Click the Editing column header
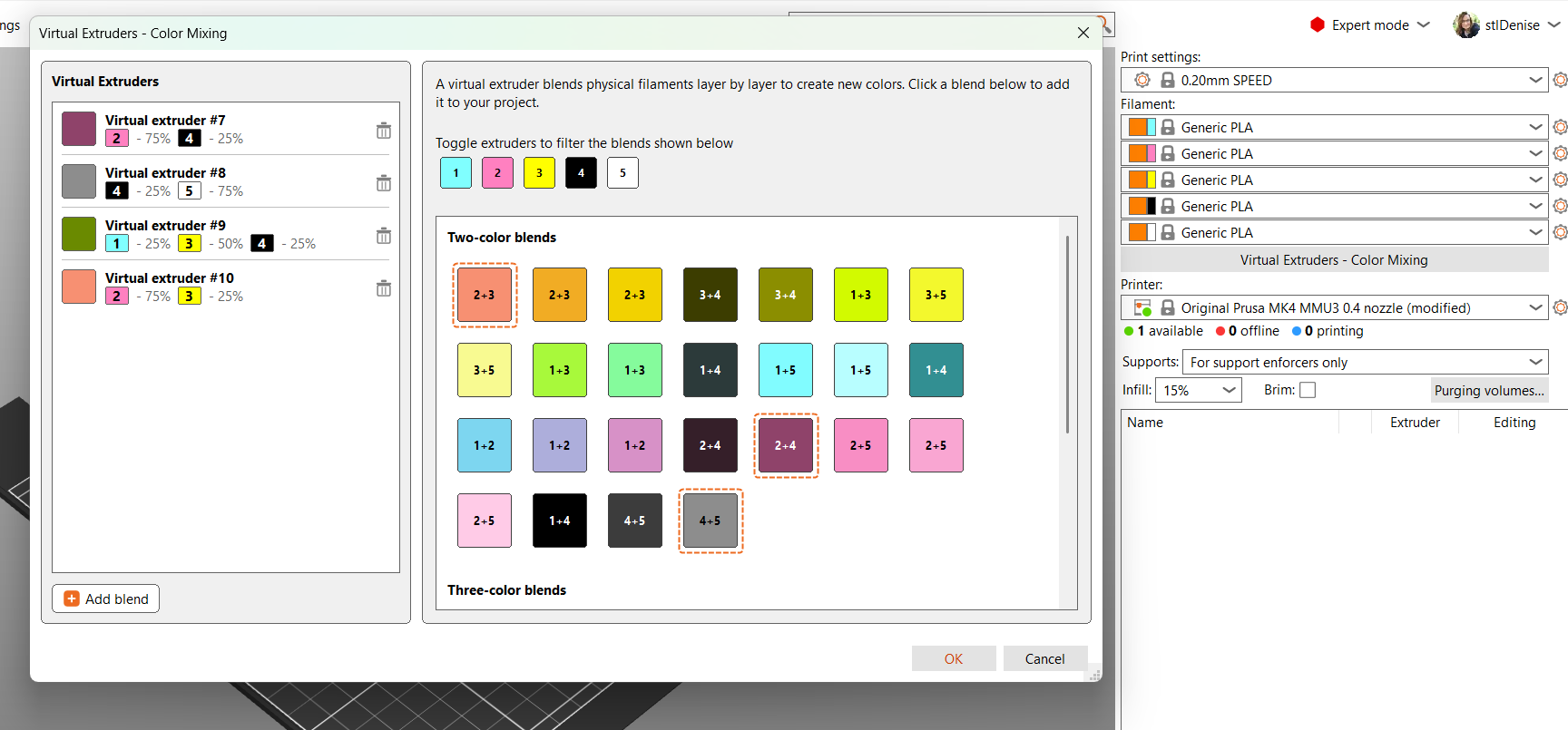The width and height of the screenshot is (1568, 730). click(1514, 423)
